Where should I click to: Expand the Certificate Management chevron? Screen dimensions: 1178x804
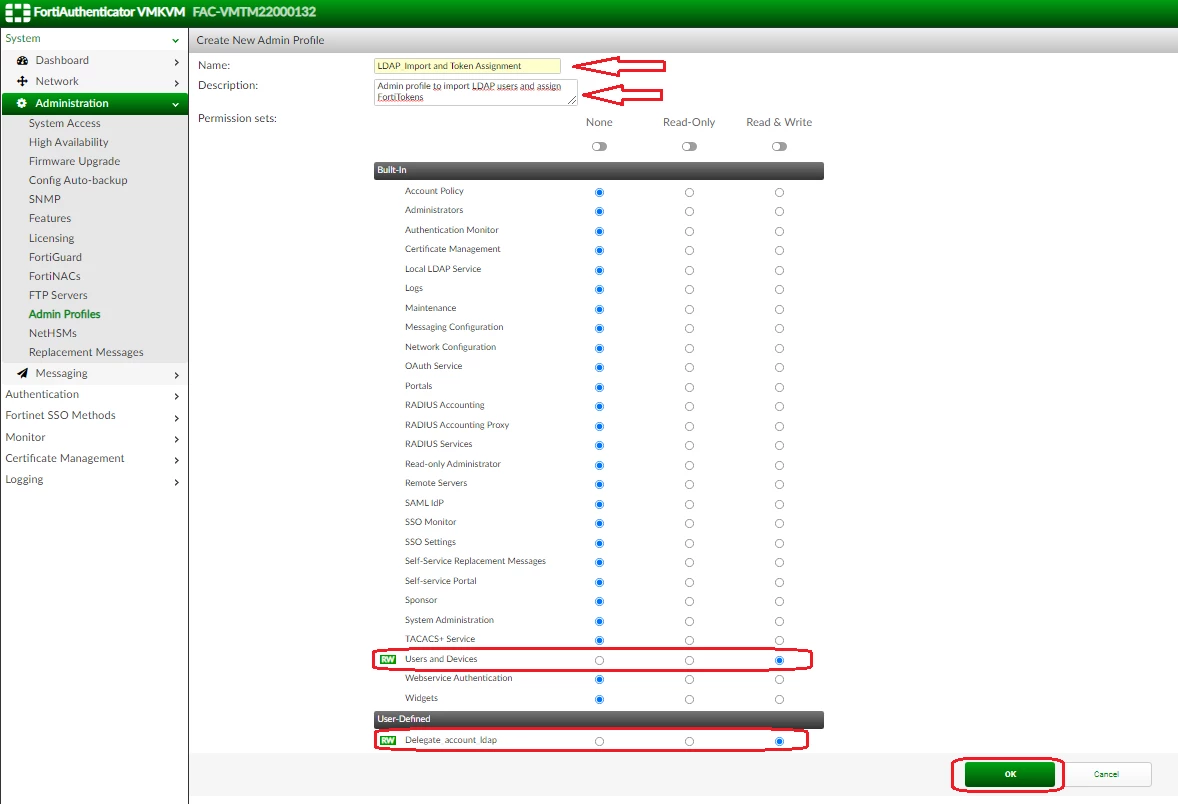pos(177,460)
